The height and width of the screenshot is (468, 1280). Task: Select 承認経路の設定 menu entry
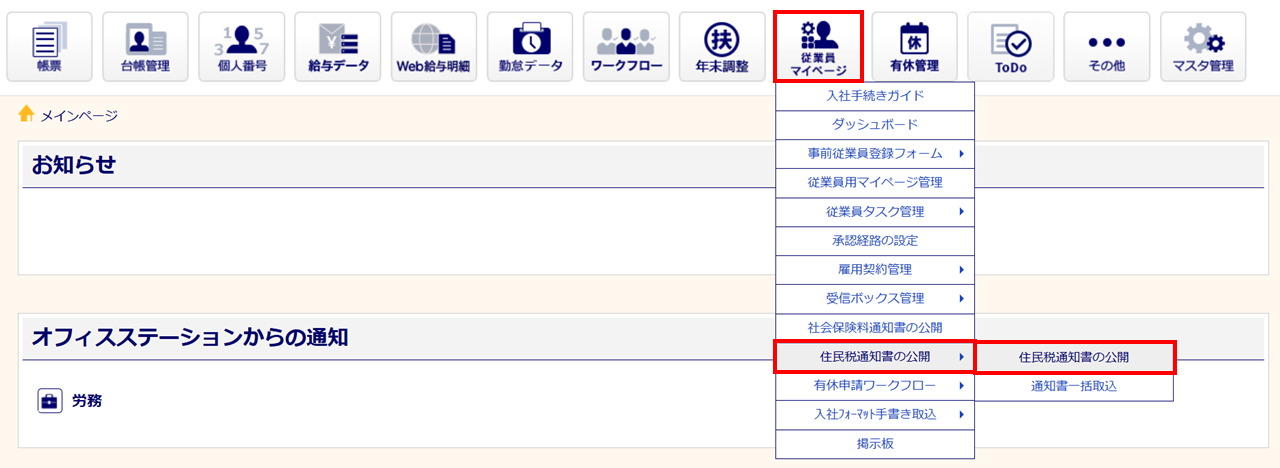coord(875,241)
